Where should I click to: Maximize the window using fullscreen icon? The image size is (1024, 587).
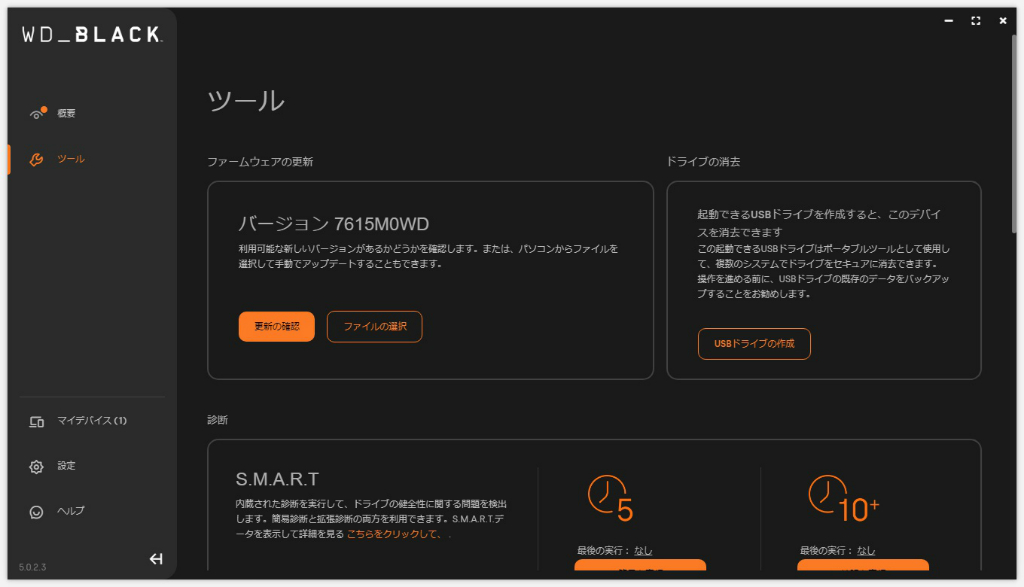coord(976,21)
